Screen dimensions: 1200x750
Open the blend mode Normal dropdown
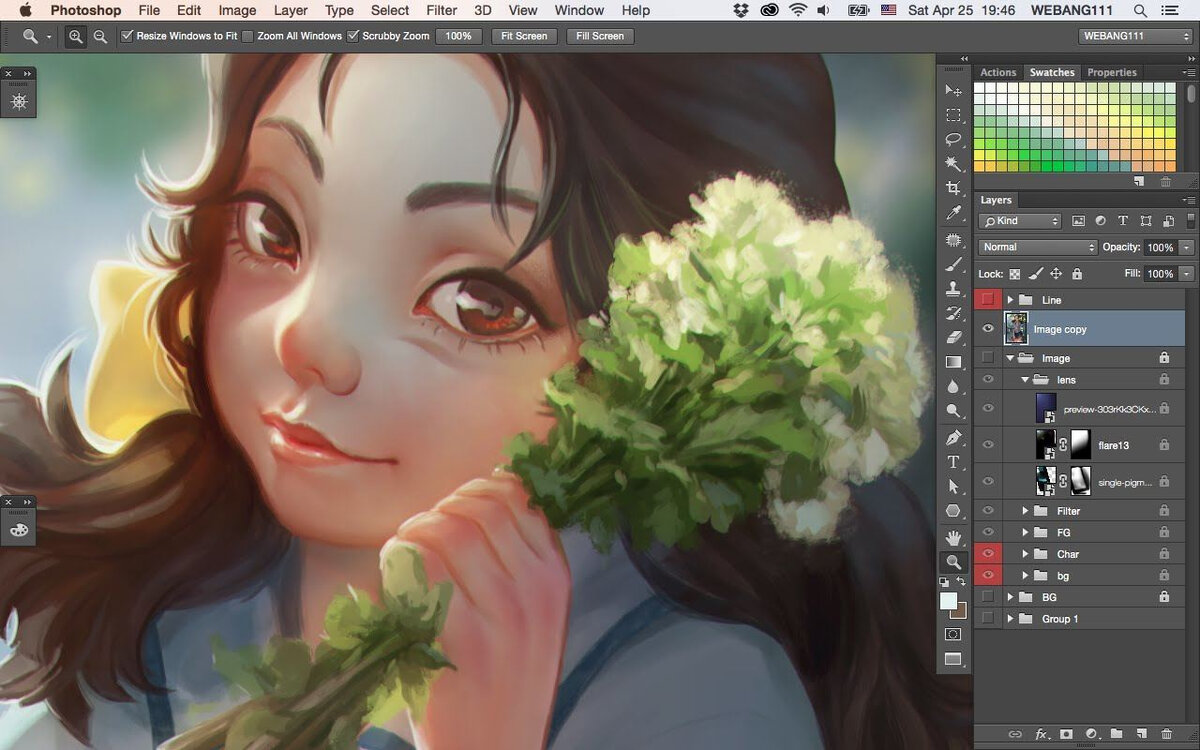(1038, 247)
